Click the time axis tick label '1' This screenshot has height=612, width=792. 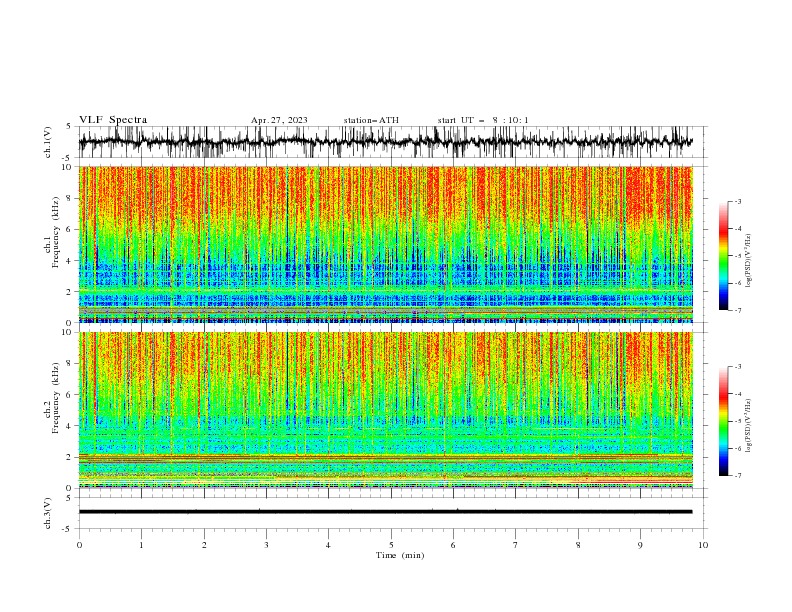pyautogui.click(x=141, y=545)
